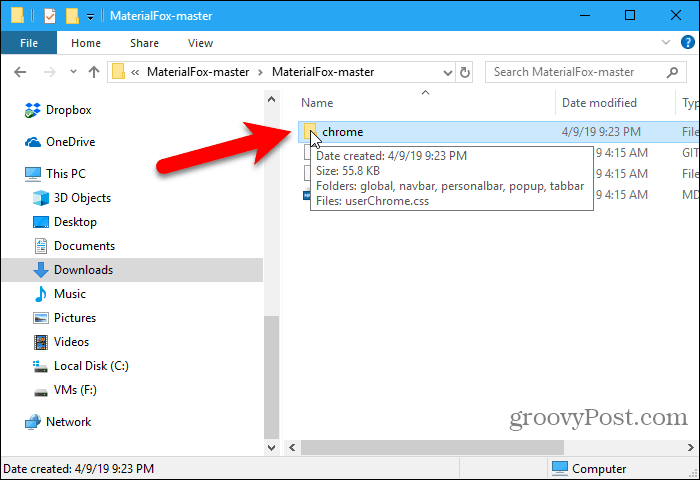Click the Network icon
Image resolution: width=700 pixels, height=480 pixels.
(33, 422)
